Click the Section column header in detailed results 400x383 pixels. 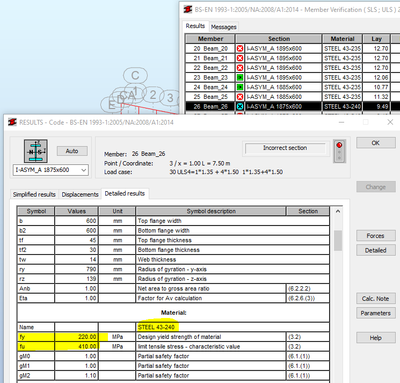point(308,211)
